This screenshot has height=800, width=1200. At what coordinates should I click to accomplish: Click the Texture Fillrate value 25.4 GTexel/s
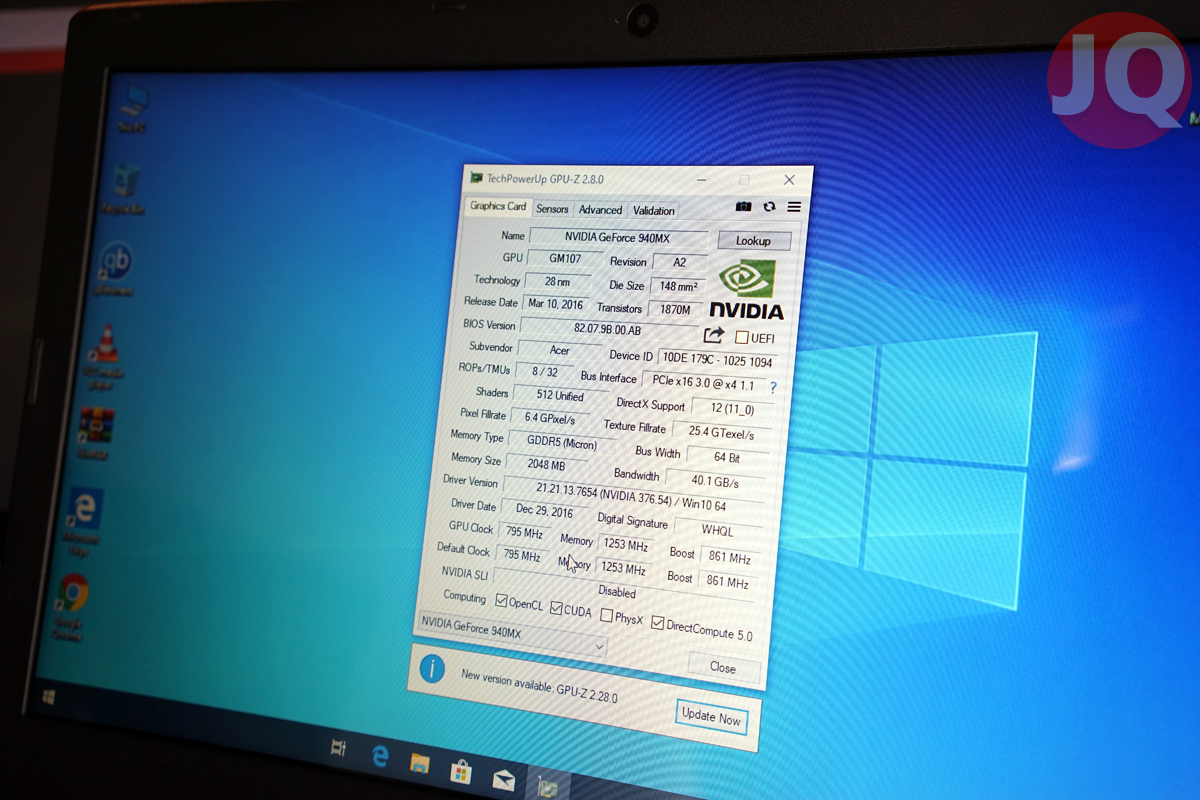coord(720,433)
